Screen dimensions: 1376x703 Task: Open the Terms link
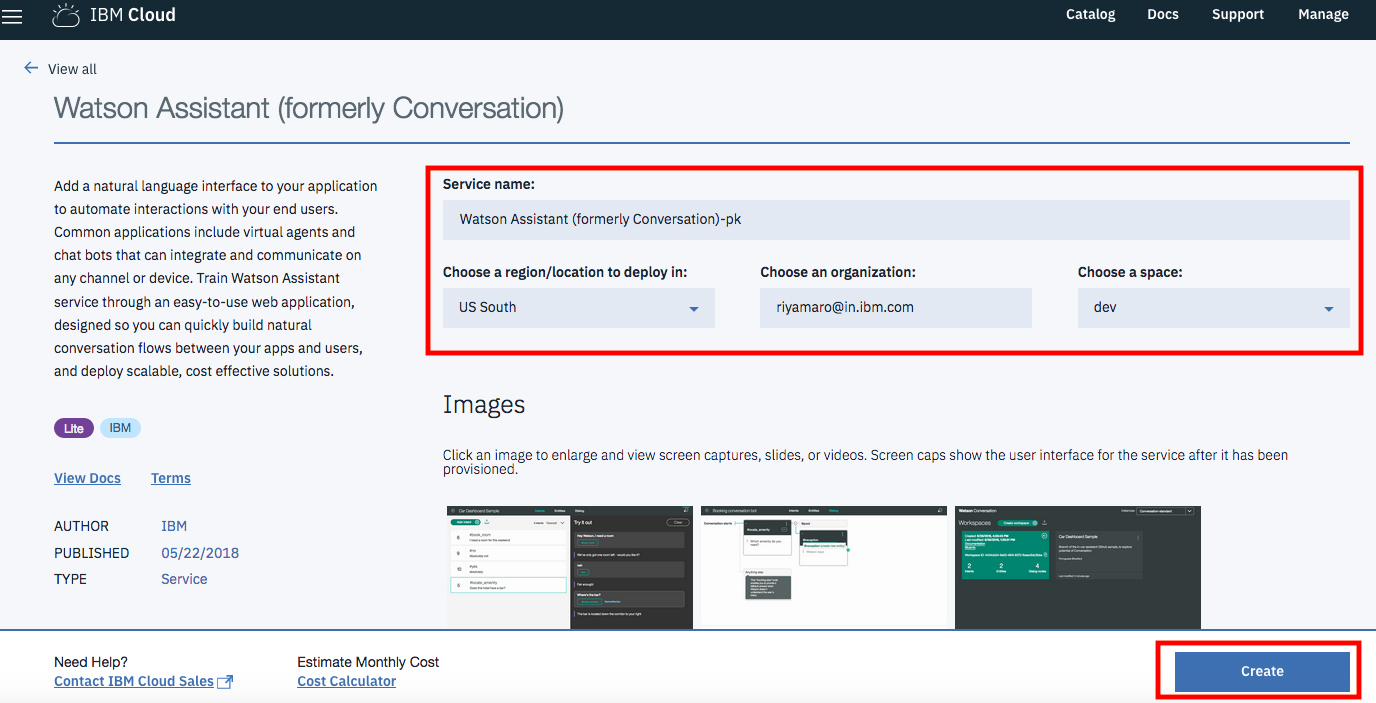click(171, 478)
